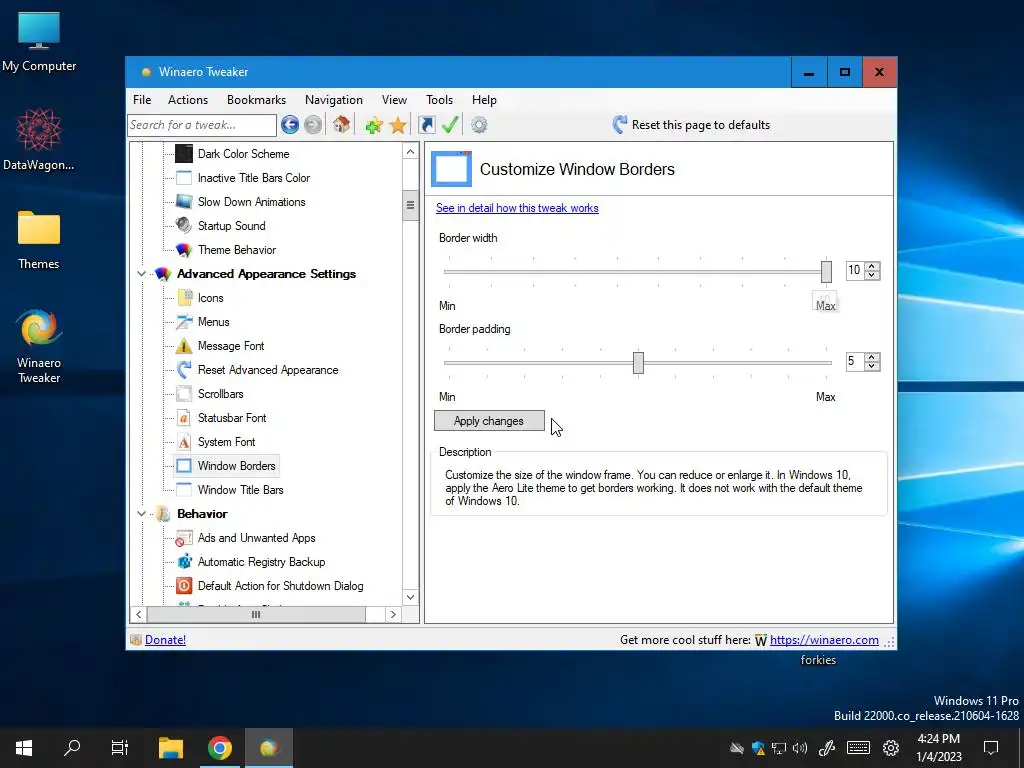Select the Themes folder on desktop

(x=39, y=240)
